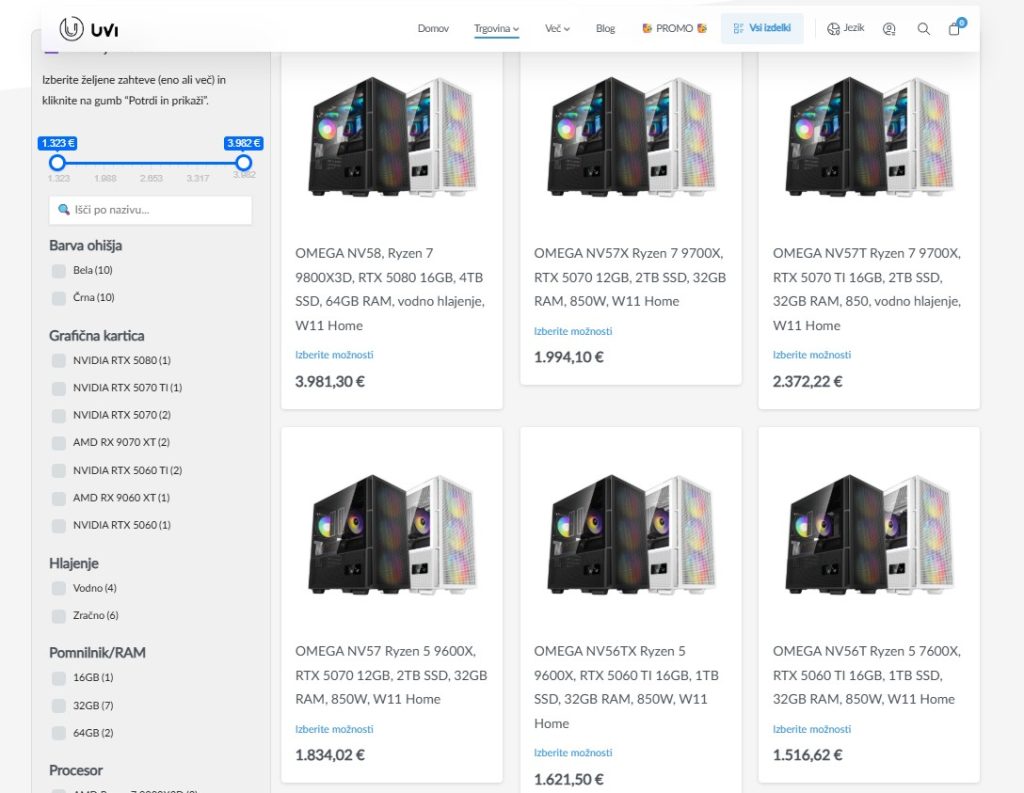Click Izberite možnosti under OMEGA NV57T
This screenshot has height=793, width=1024.
tap(812, 355)
